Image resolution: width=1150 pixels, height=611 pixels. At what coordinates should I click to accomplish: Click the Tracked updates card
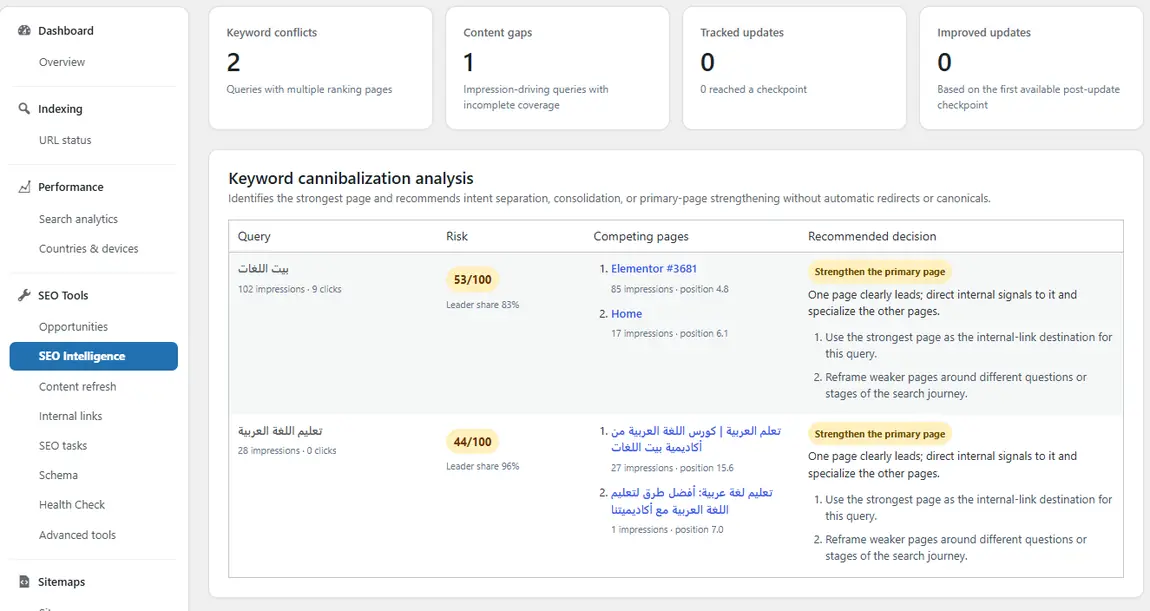click(x=794, y=68)
